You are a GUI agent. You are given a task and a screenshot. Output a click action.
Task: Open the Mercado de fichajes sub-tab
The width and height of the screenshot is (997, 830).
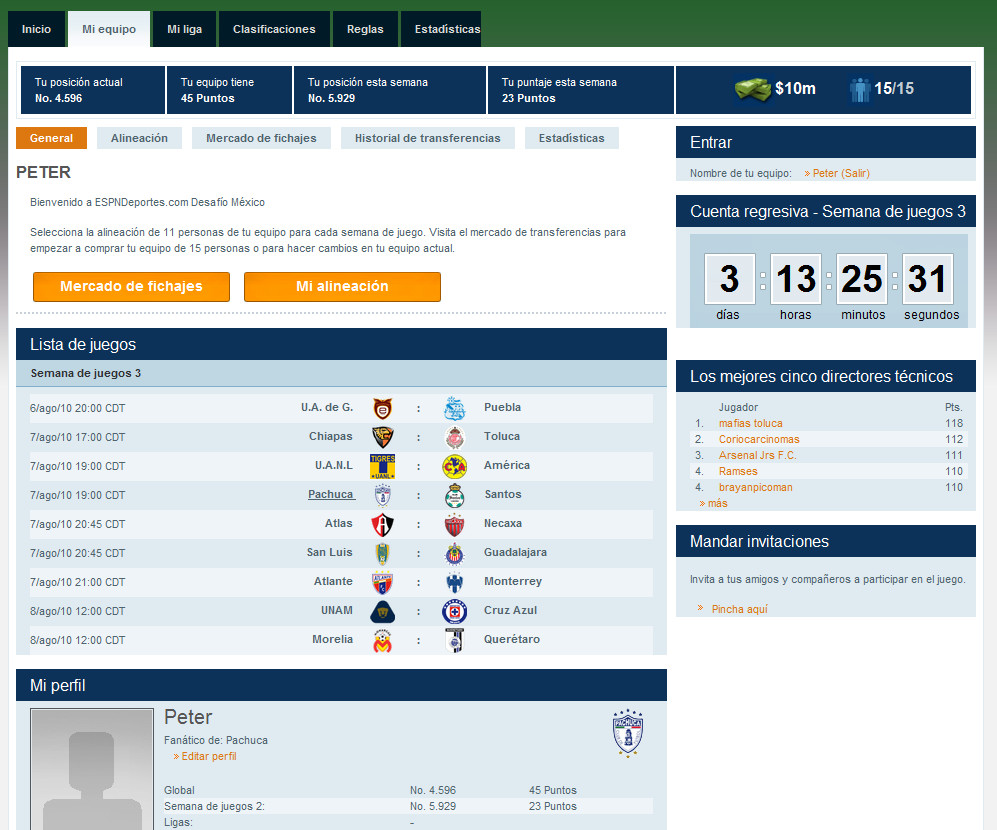[x=261, y=138]
